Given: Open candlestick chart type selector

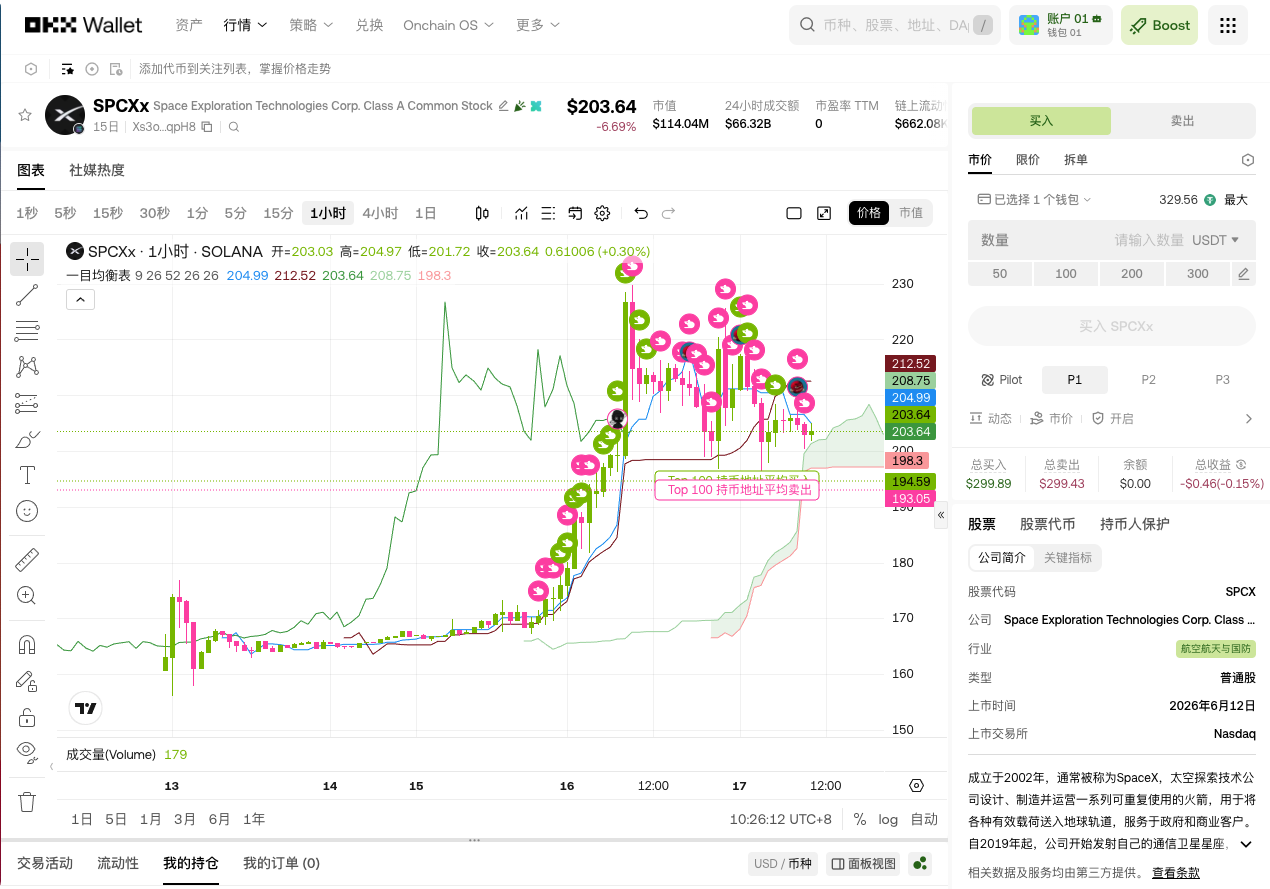Looking at the screenshot, I should click(x=482, y=213).
